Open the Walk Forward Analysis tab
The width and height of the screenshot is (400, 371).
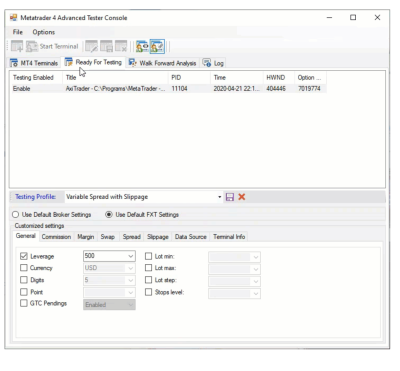tap(163, 63)
